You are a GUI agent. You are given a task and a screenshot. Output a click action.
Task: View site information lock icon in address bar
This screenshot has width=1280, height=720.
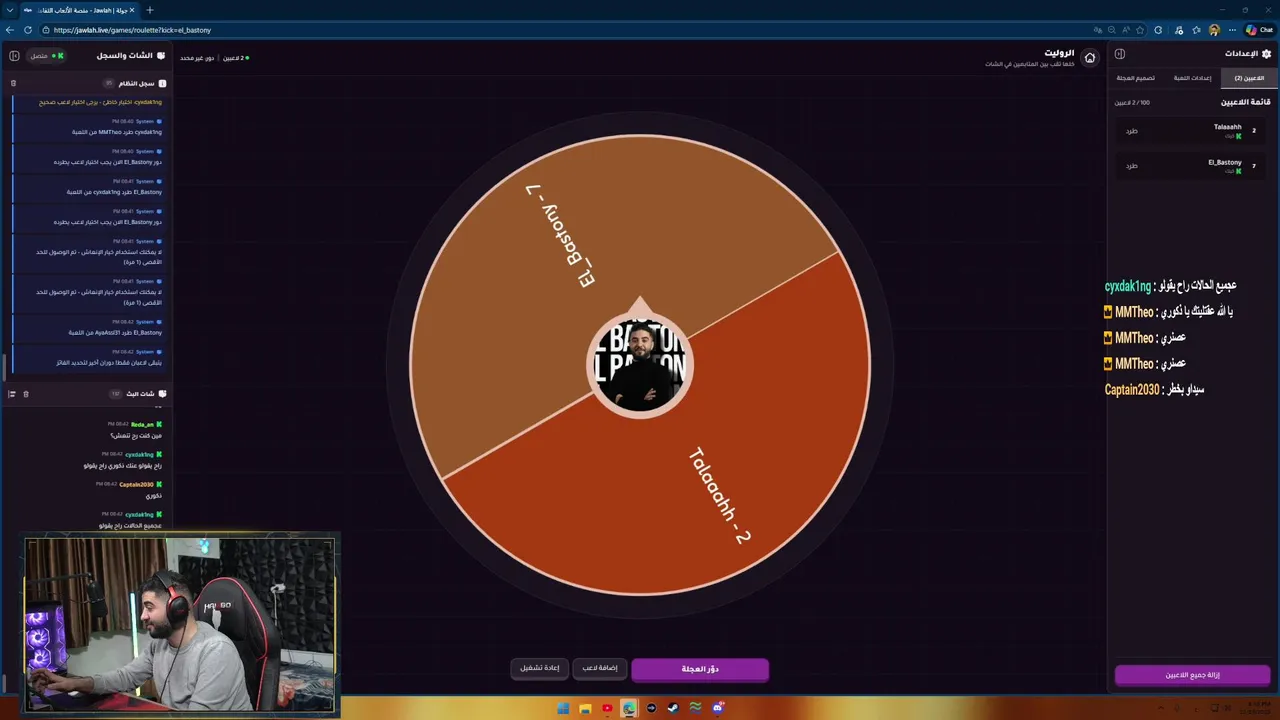[45, 30]
